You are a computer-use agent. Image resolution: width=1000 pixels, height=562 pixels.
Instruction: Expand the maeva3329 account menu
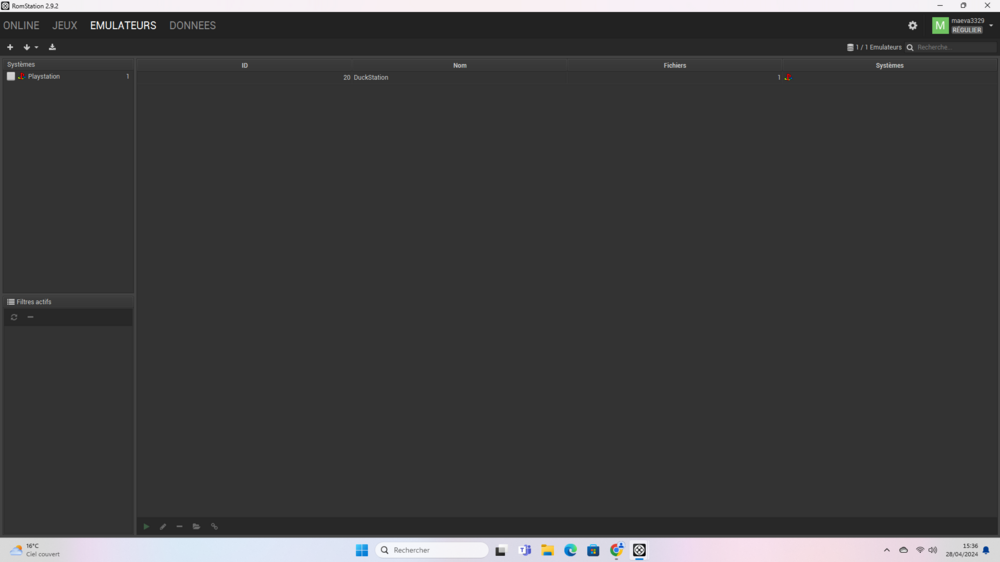(990, 26)
